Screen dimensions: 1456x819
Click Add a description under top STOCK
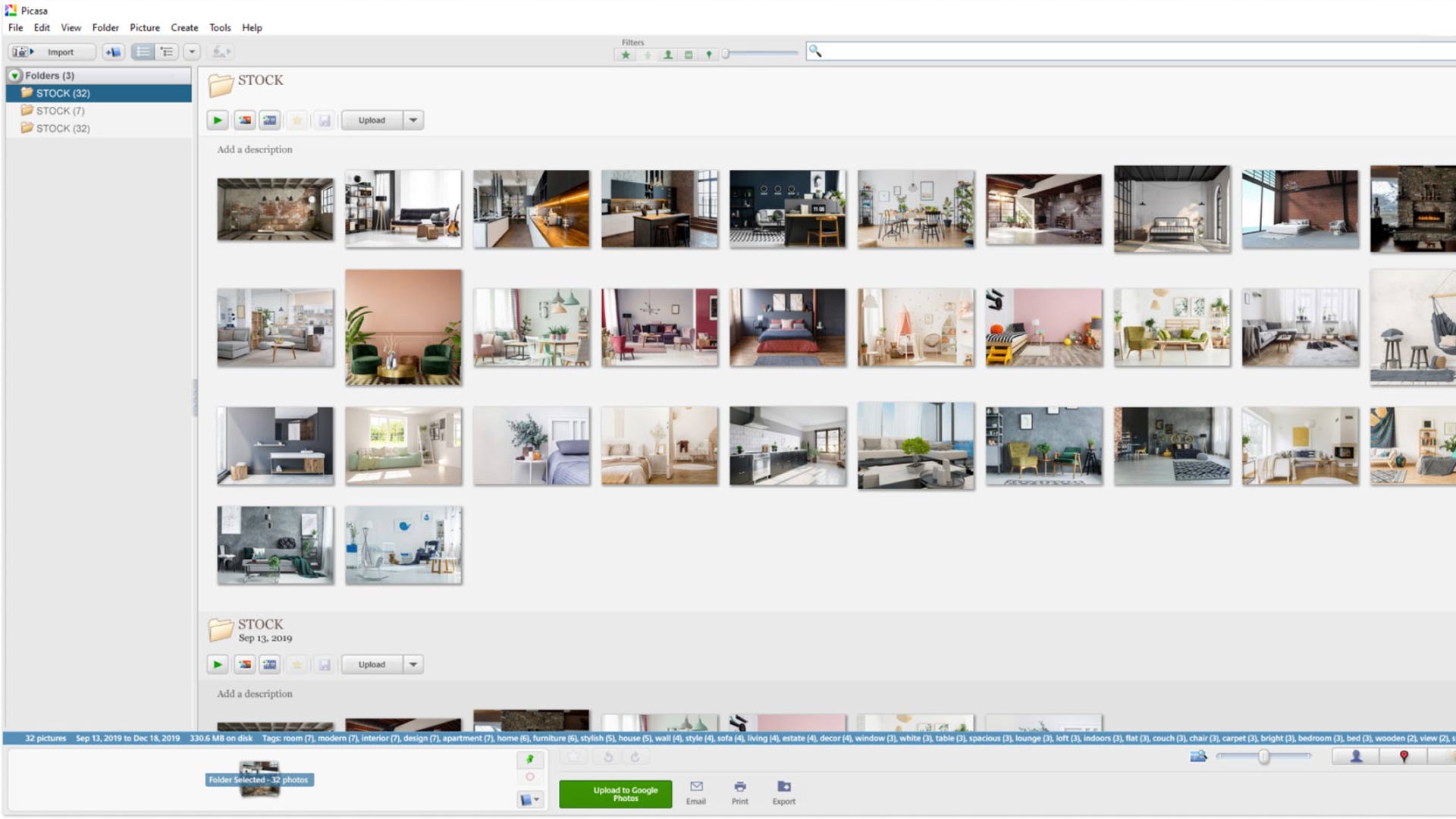(255, 149)
